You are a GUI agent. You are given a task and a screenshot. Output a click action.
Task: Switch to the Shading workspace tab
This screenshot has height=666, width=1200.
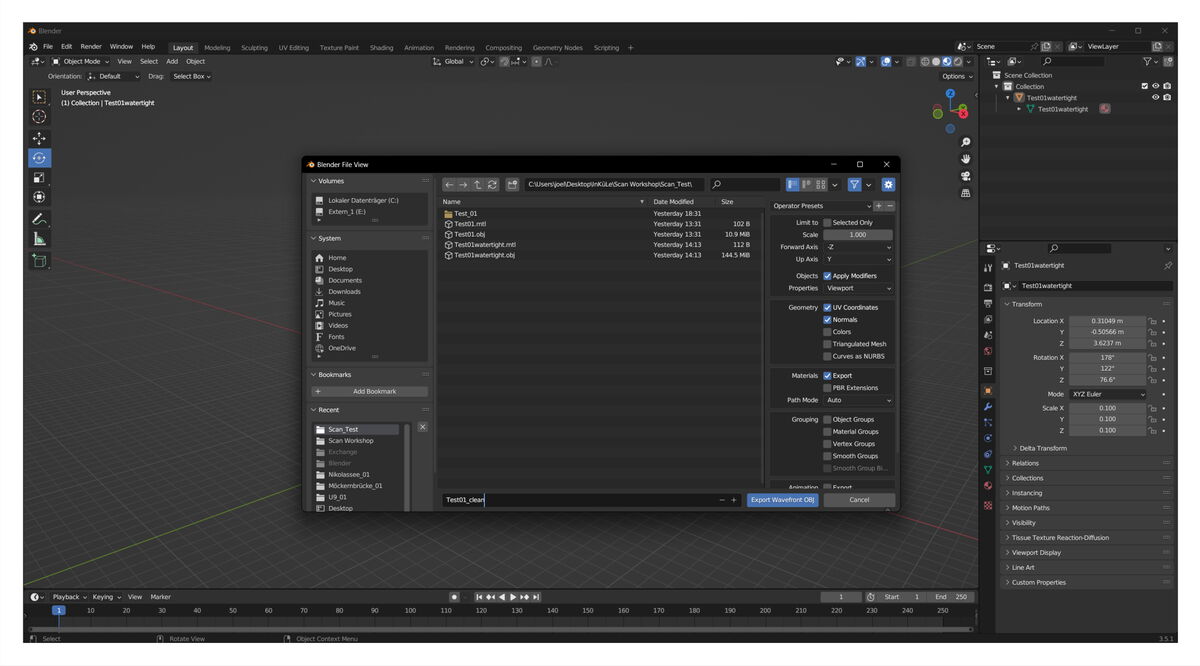381,48
